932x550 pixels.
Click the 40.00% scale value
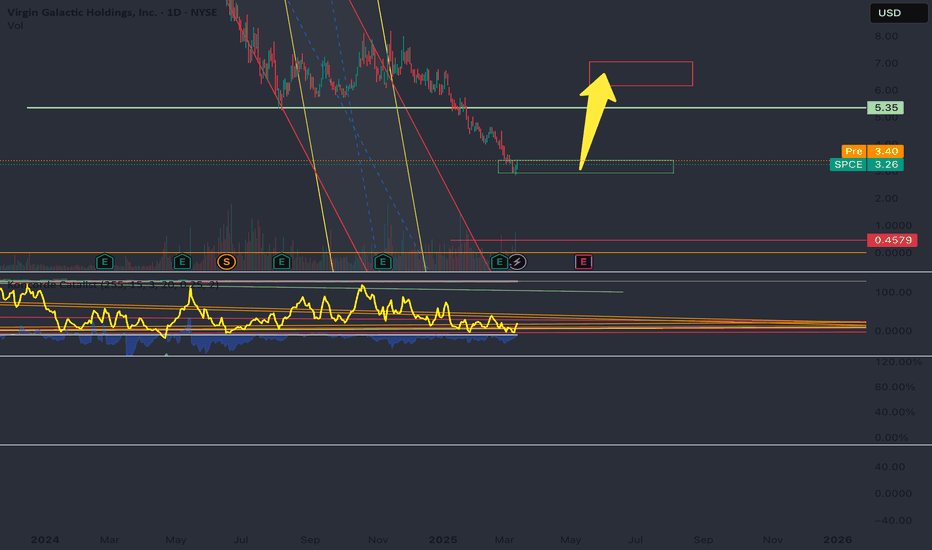pyautogui.click(x=895, y=412)
